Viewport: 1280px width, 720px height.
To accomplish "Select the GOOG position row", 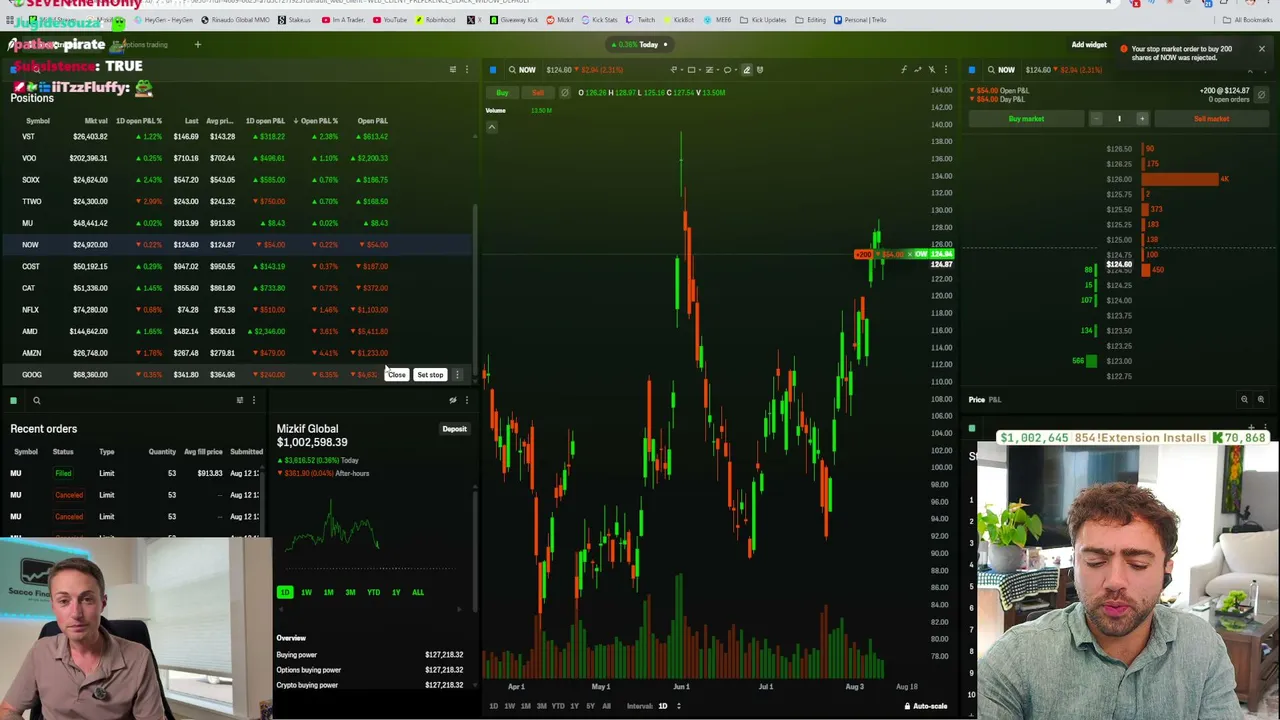I will [x=237, y=375].
